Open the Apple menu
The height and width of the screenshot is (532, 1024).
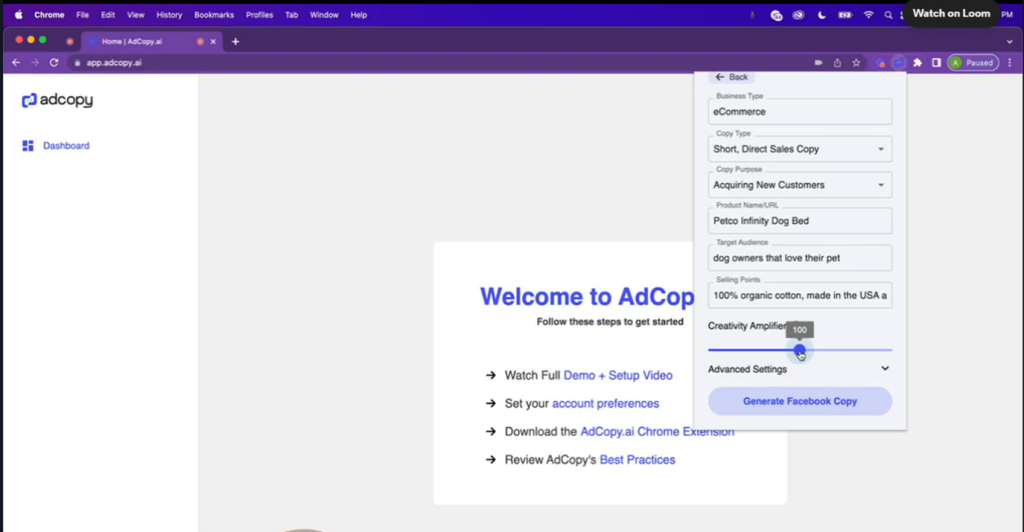(18, 14)
